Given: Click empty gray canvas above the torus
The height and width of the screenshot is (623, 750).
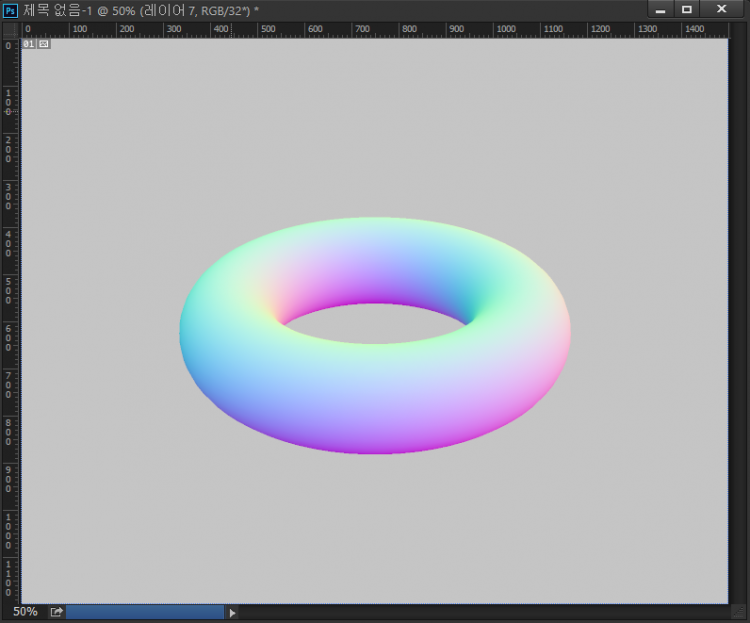Looking at the screenshot, I should (375, 130).
